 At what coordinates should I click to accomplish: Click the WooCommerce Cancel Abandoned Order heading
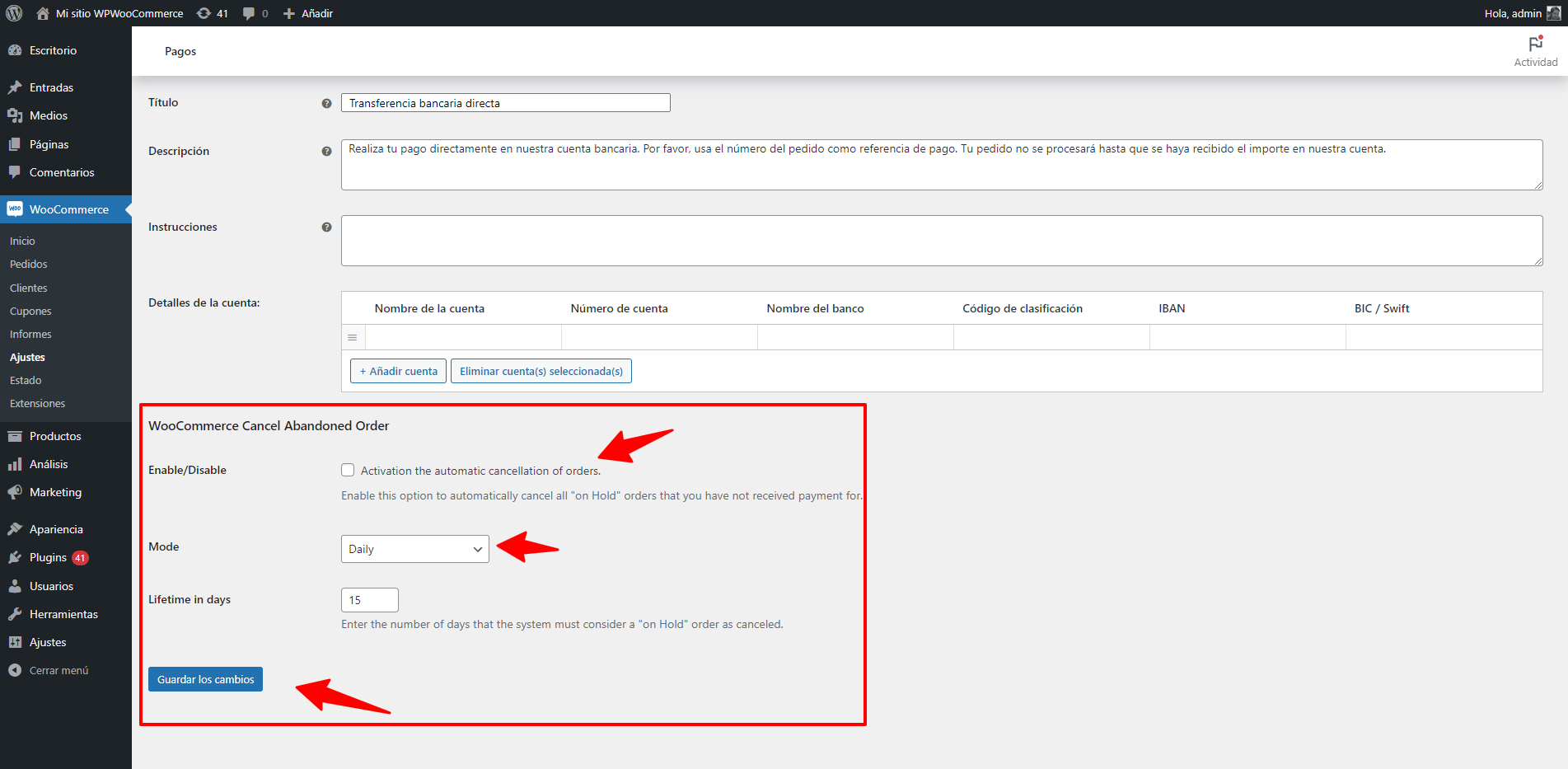269,425
